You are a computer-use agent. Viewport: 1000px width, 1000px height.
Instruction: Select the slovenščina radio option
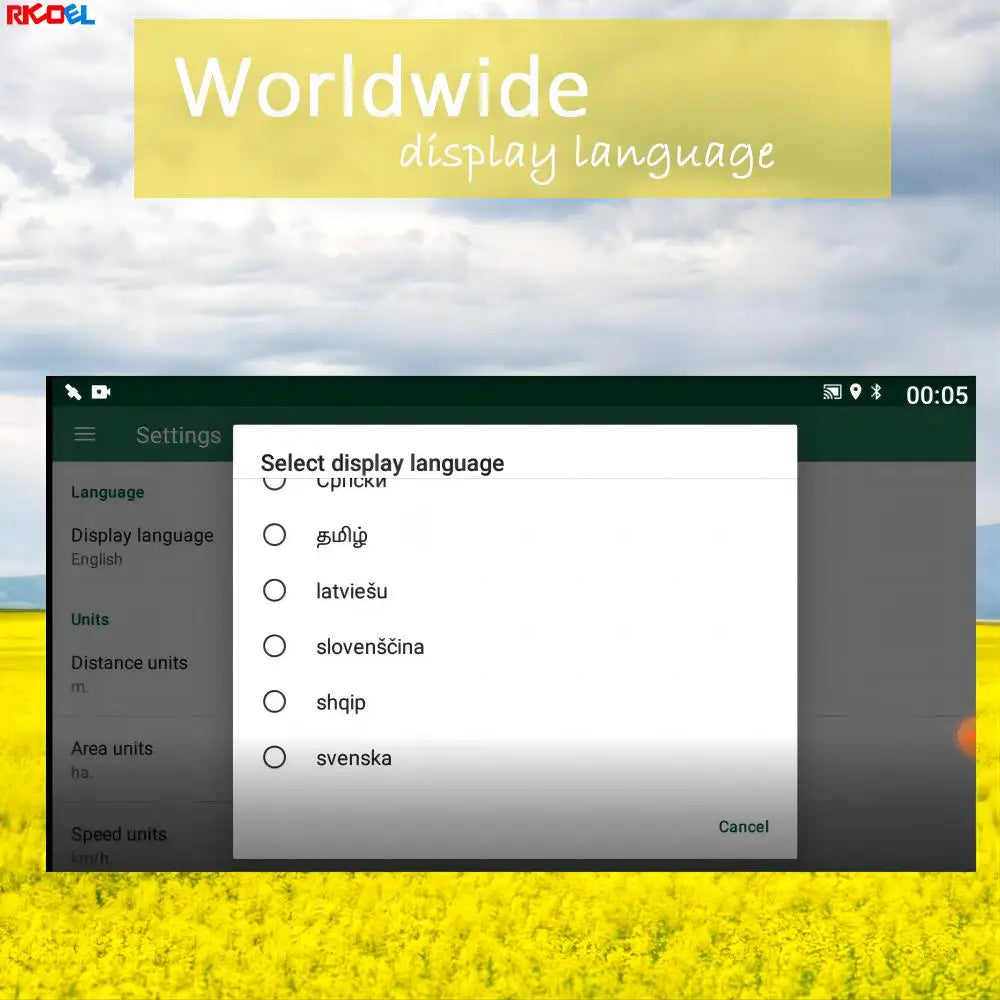[274, 646]
